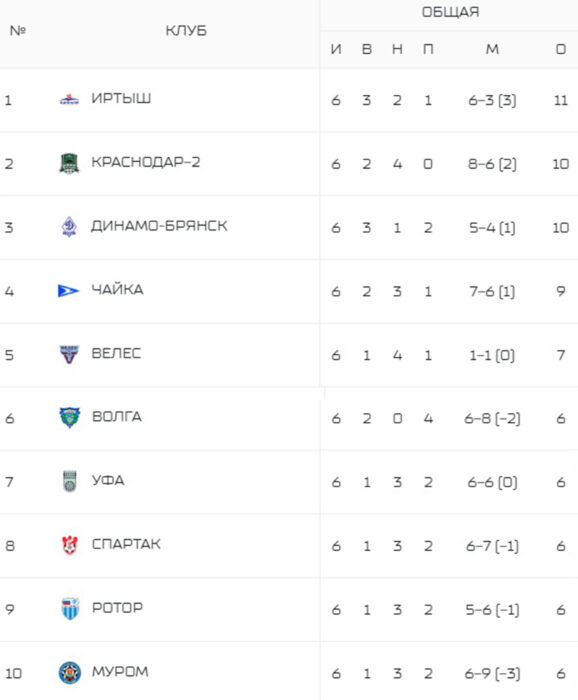Click the Уфа club logo

(x=70, y=481)
